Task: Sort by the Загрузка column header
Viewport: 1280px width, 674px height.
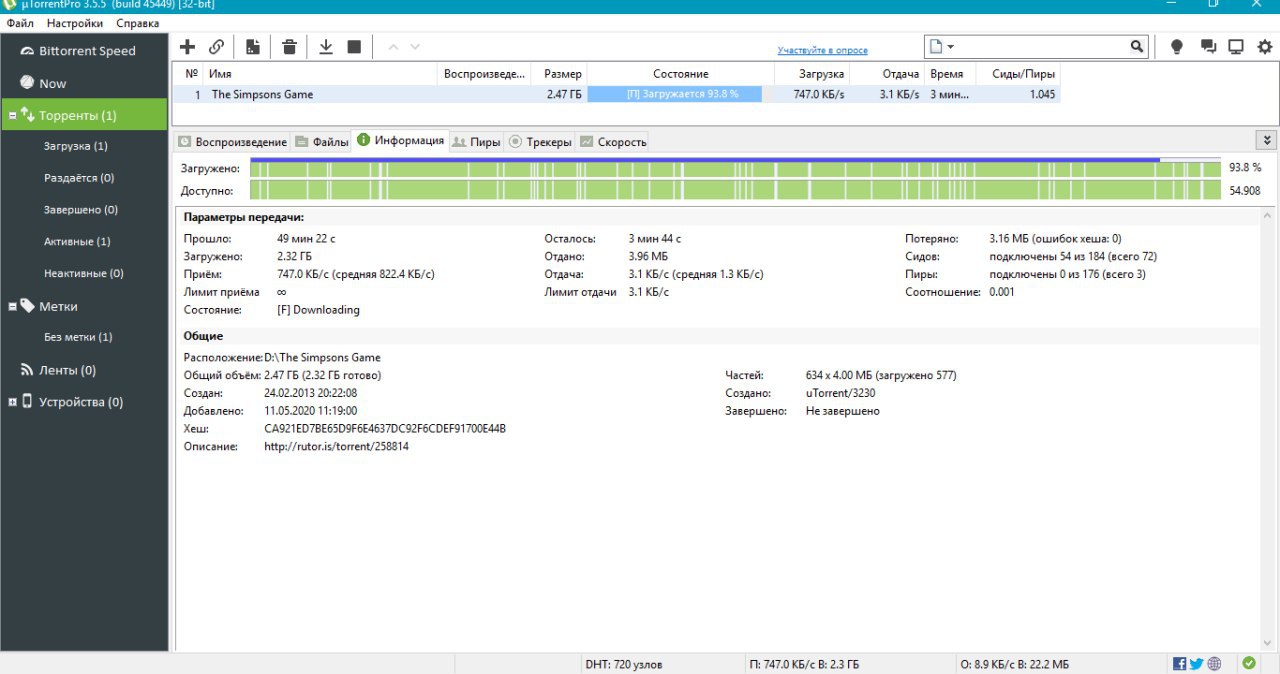Action: click(x=812, y=74)
